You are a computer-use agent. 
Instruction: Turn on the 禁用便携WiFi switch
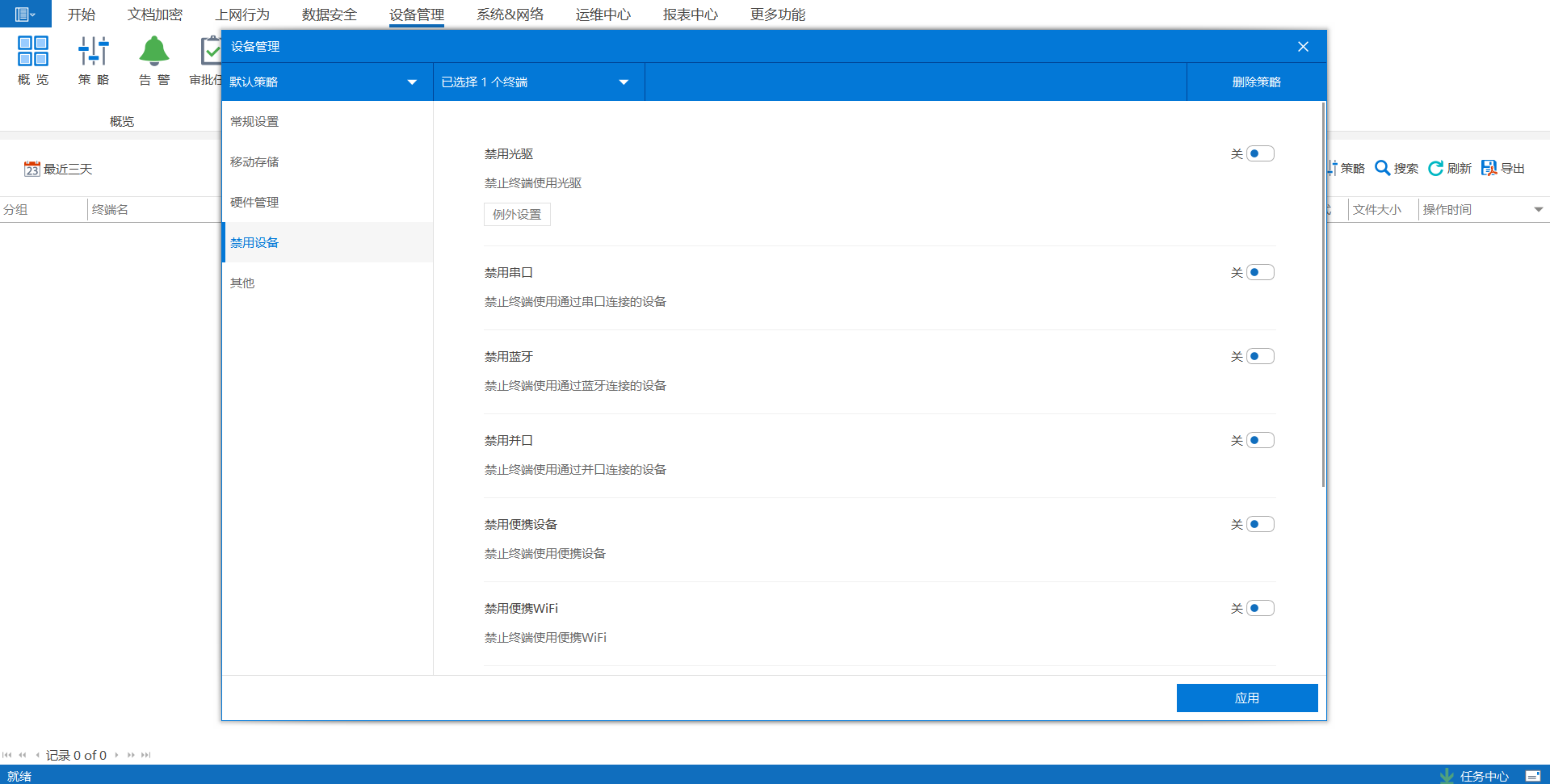[1259, 608]
